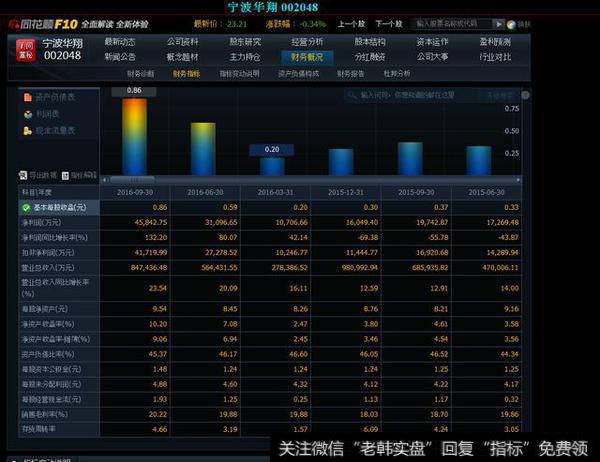The width and height of the screenshot is (600, 462).
Task: Open the 现金流量表 icon
Action: coord(28,131)
